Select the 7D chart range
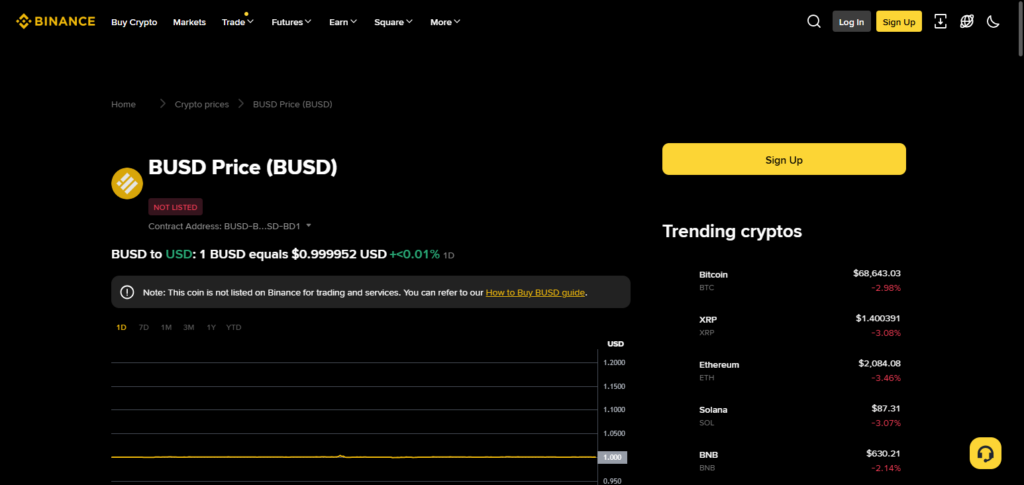Viewport: 1024px width, 485px height. [x=144, y=327]
